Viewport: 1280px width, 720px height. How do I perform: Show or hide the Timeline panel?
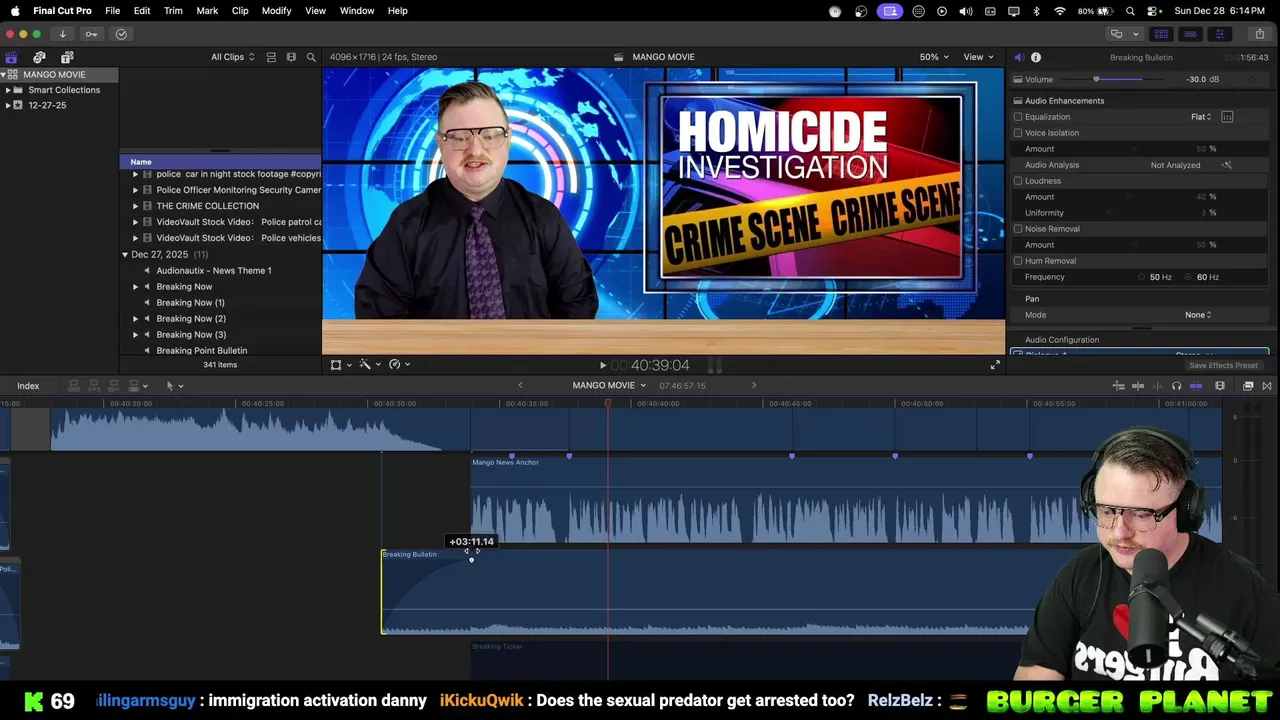point(1190,34)
